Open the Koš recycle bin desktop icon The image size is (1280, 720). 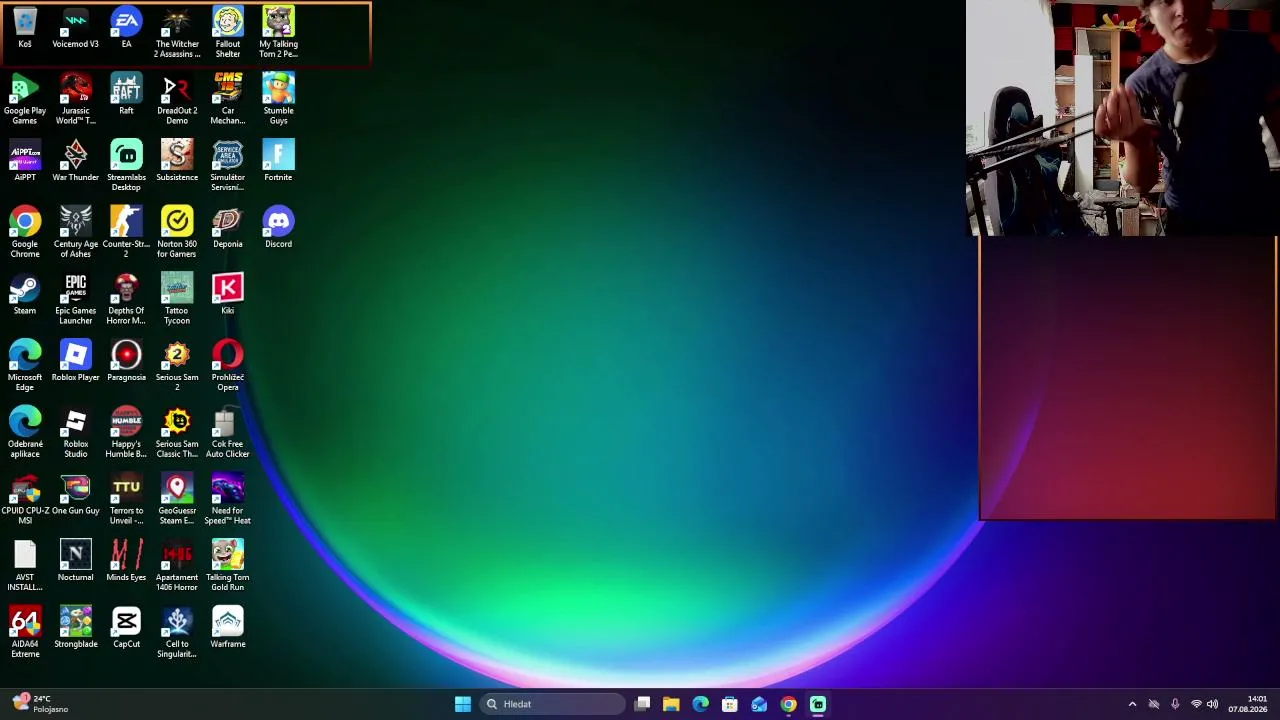coord(25,28)
